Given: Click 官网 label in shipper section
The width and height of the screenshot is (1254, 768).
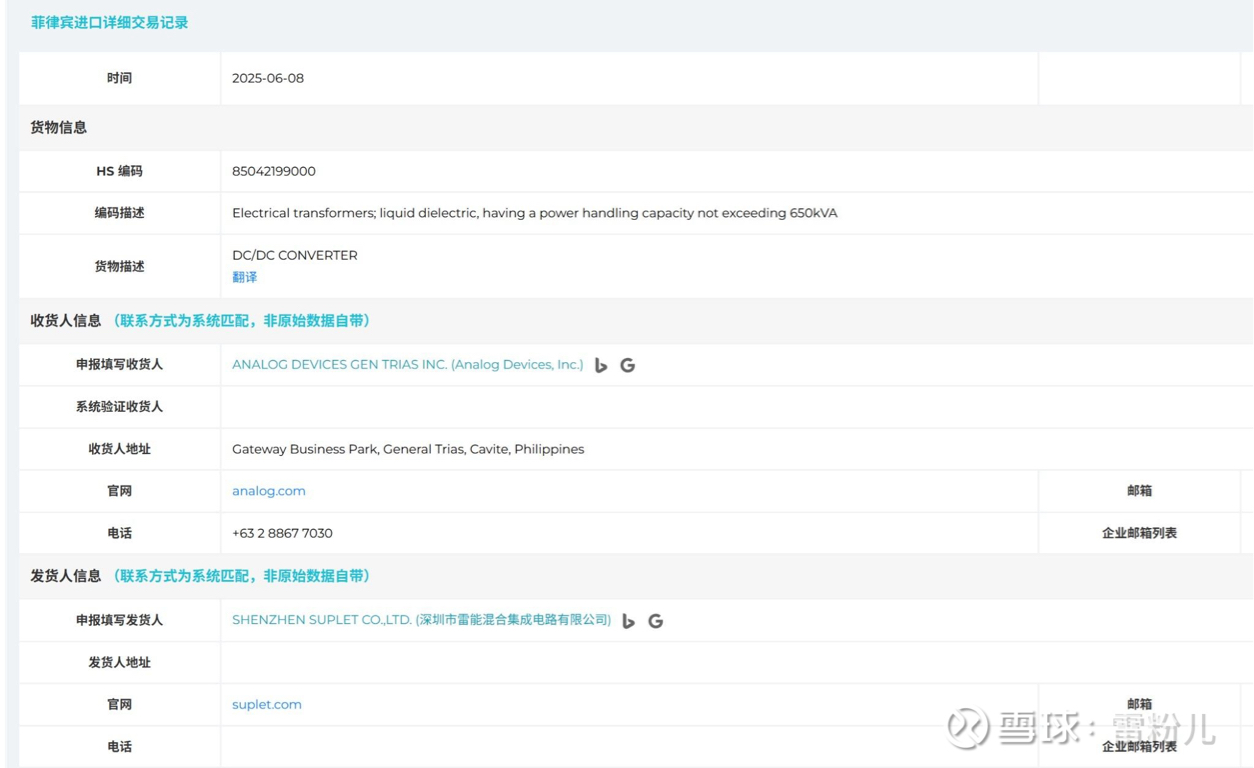Looking at the screenshot, I should click(x=120, y=704).
